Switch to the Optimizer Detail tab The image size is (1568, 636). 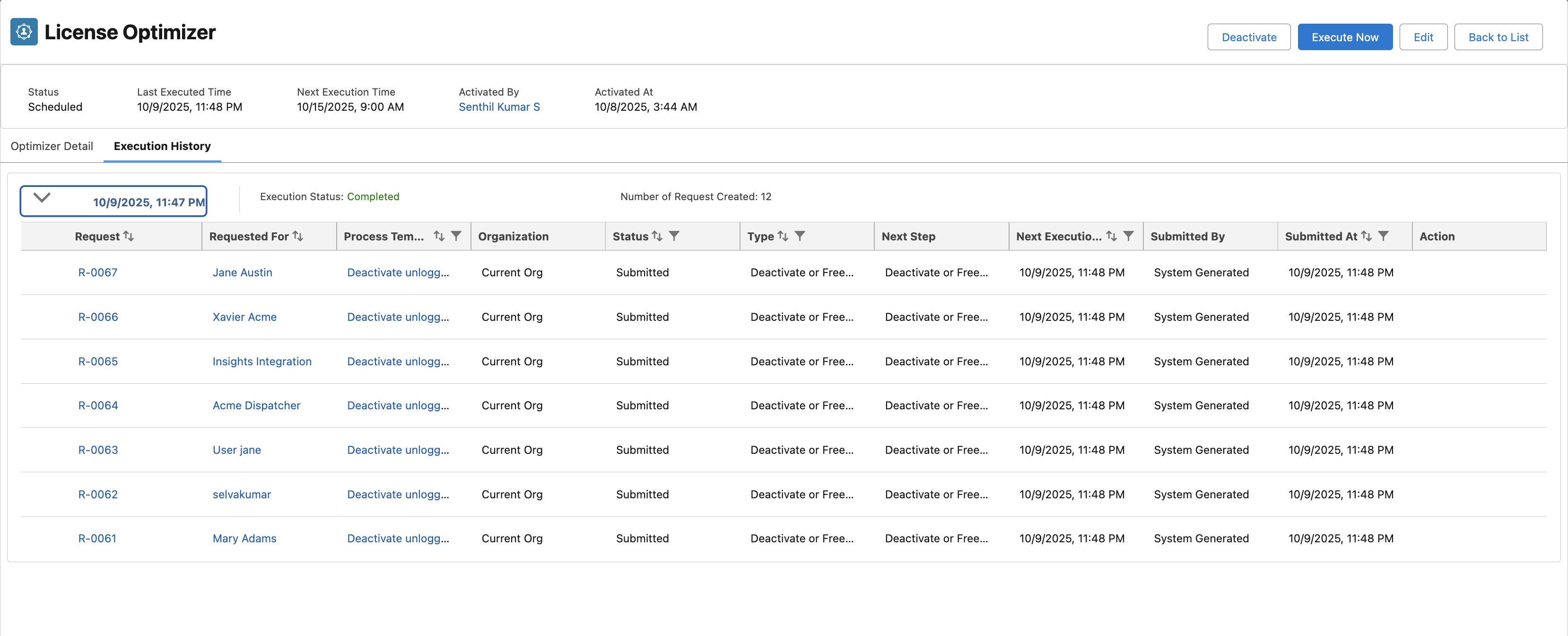[52, 146]
